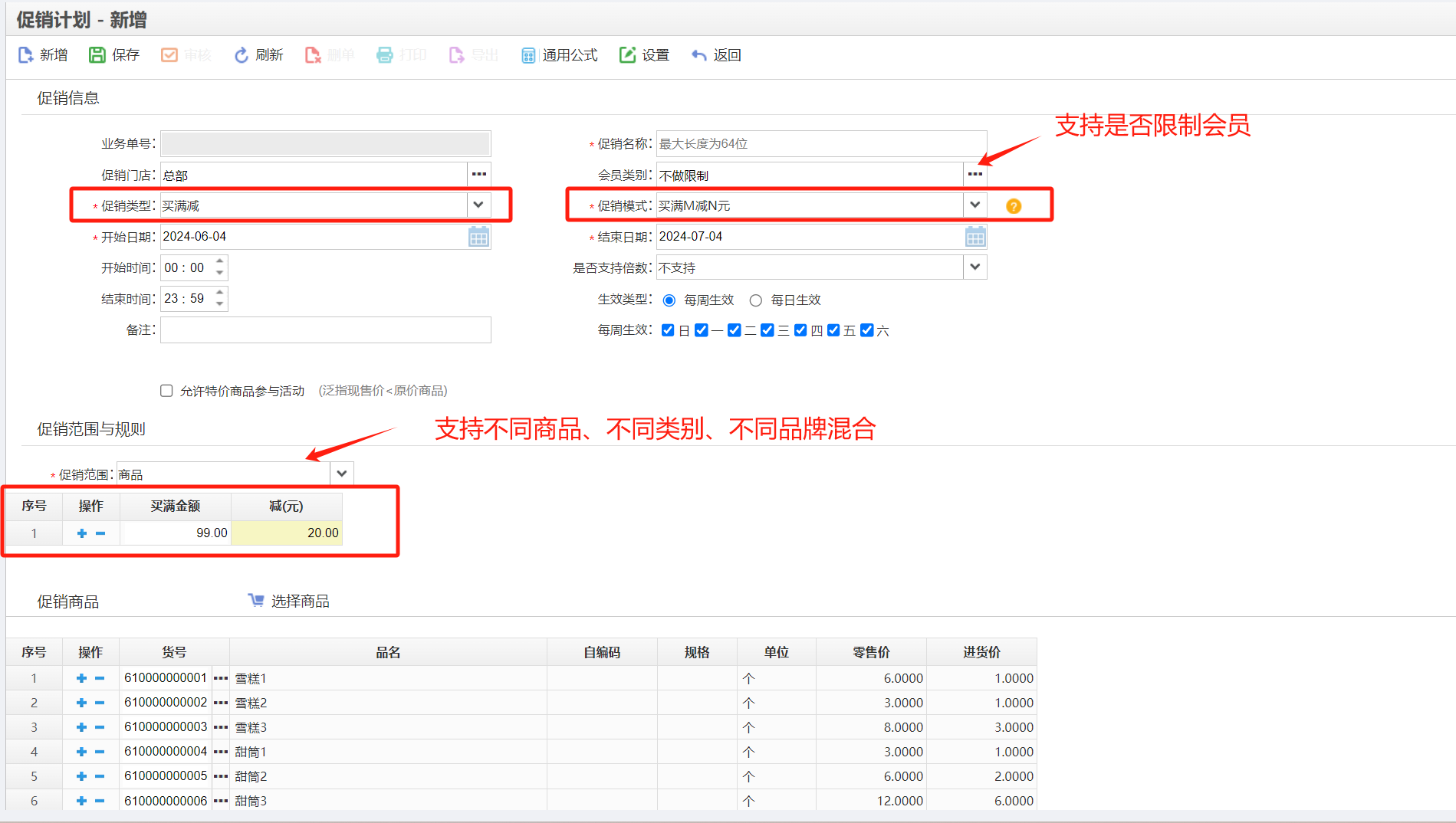Click the help icon beside 促销模式
This screenshot has height=823, width=1456.
coord(1014,205)
